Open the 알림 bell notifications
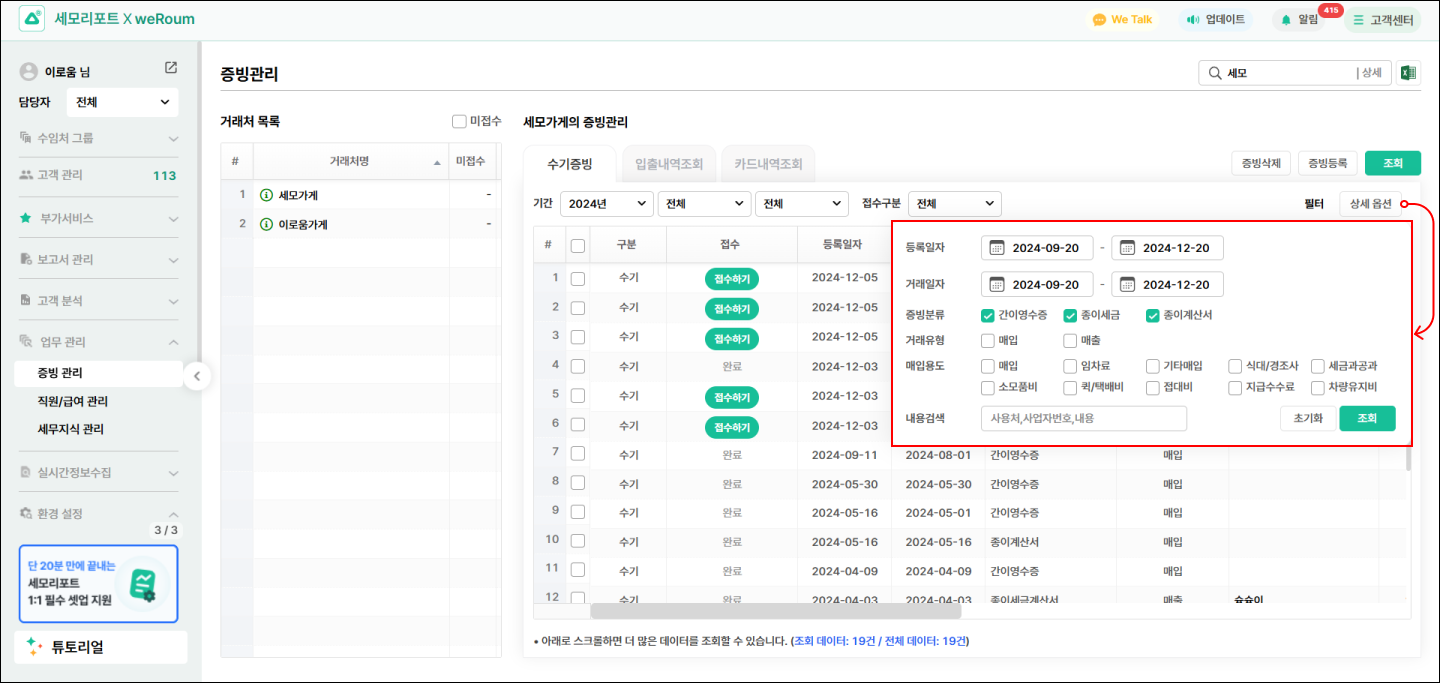1440x683 pixels. click(1286, 19)
